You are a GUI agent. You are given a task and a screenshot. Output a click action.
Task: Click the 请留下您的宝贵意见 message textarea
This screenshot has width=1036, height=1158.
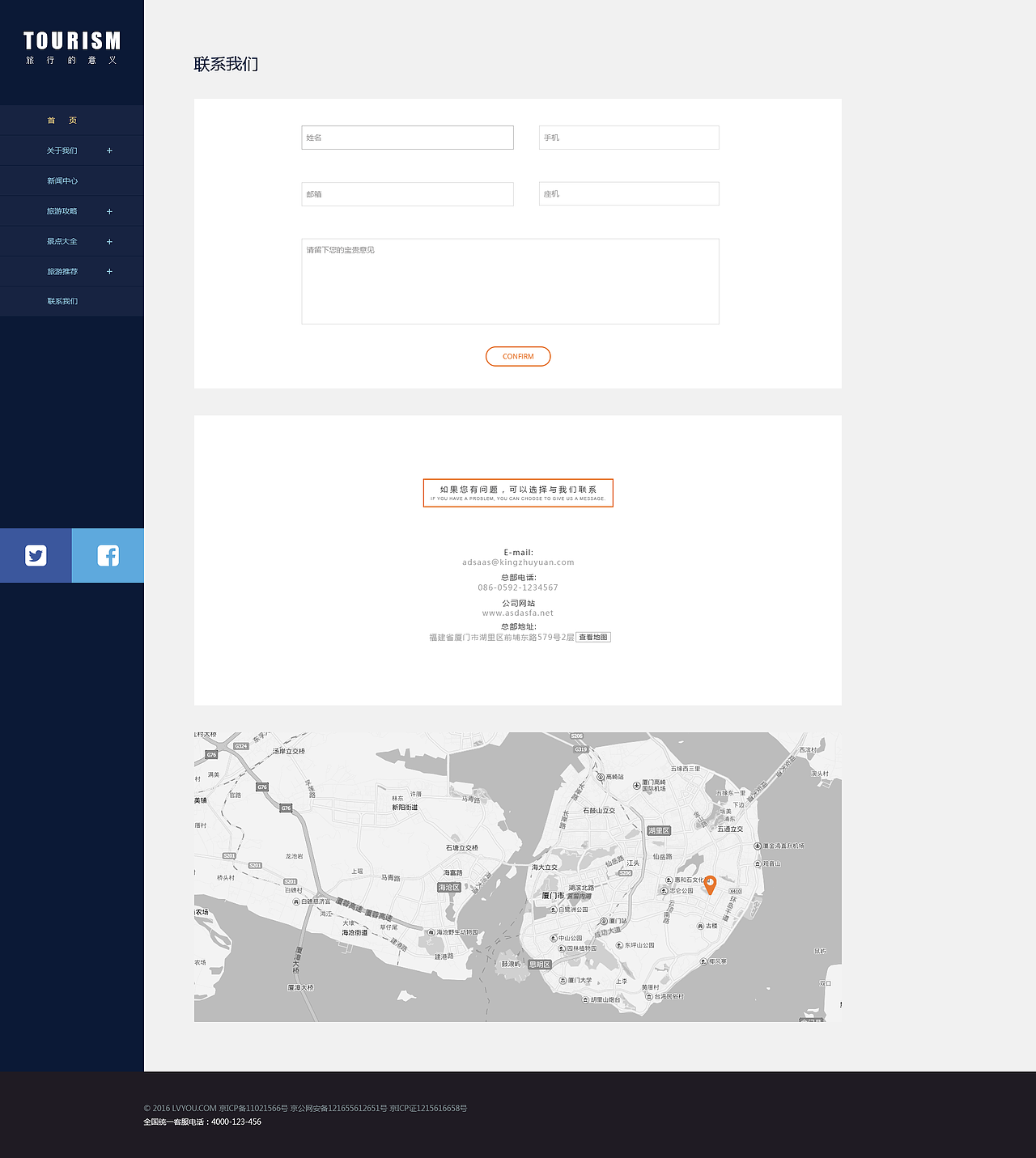click(x=510, y=282)
